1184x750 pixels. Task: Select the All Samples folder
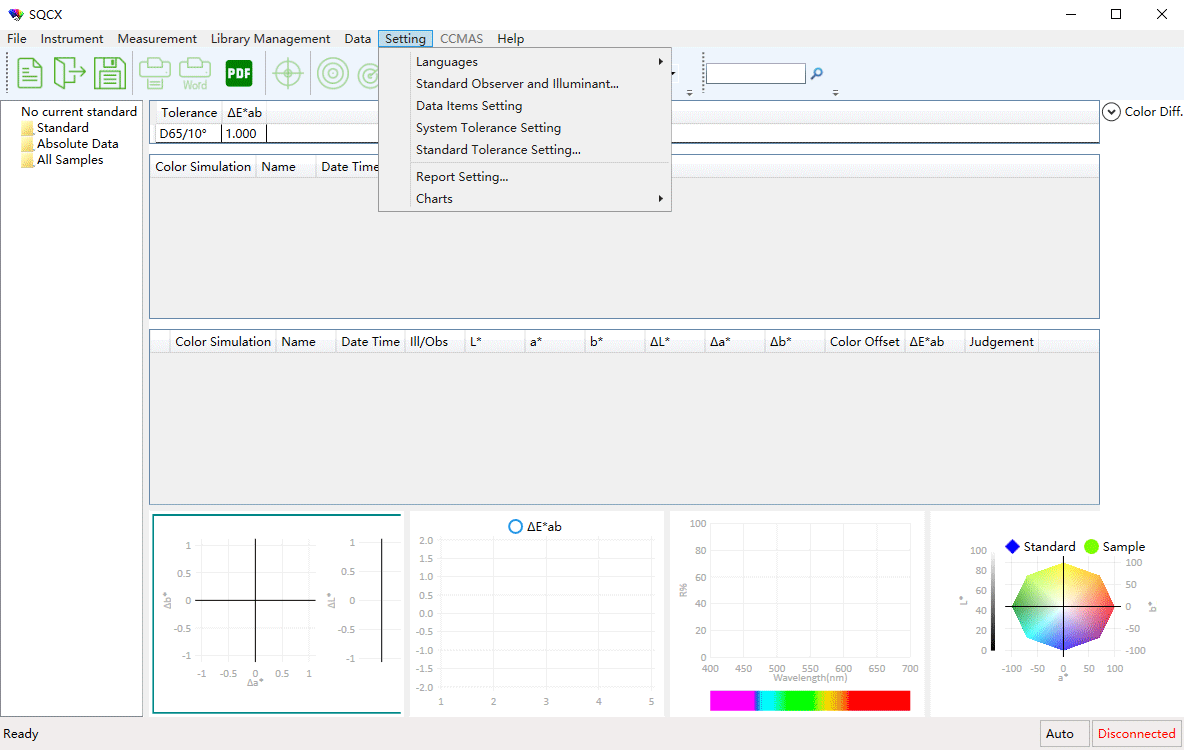click(71, 159)
